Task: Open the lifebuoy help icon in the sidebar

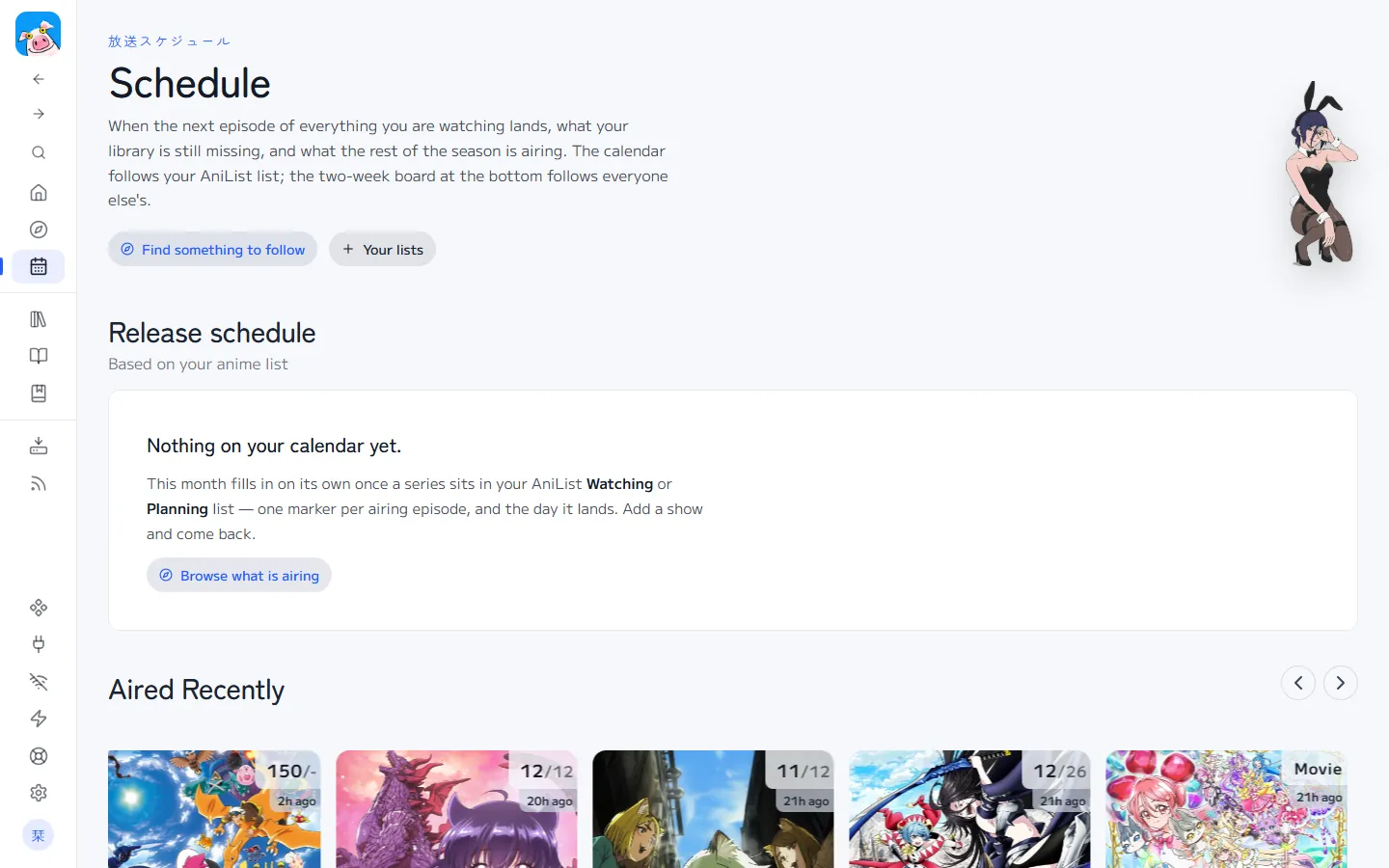Action: 39,756
